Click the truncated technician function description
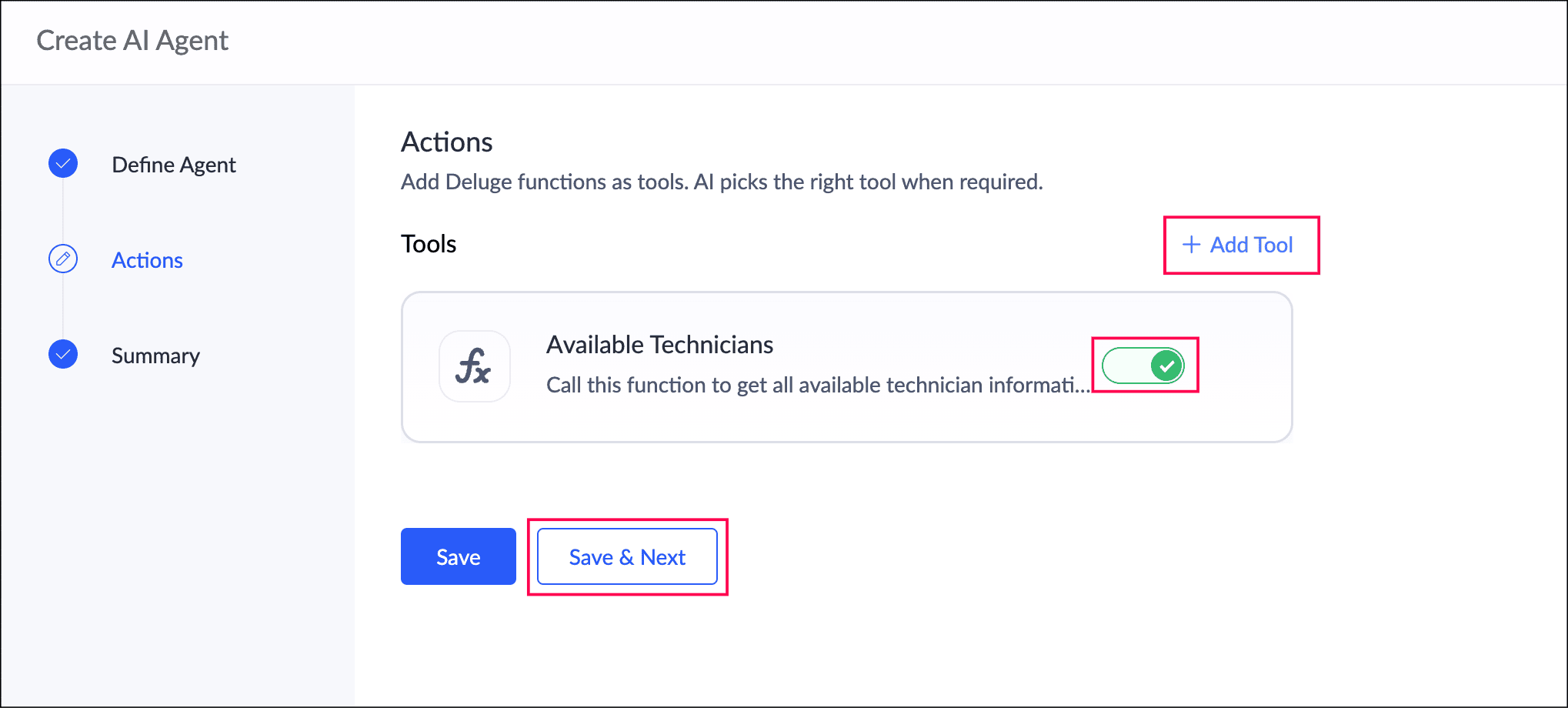The image size is (1568, 708). coord(819,385)
